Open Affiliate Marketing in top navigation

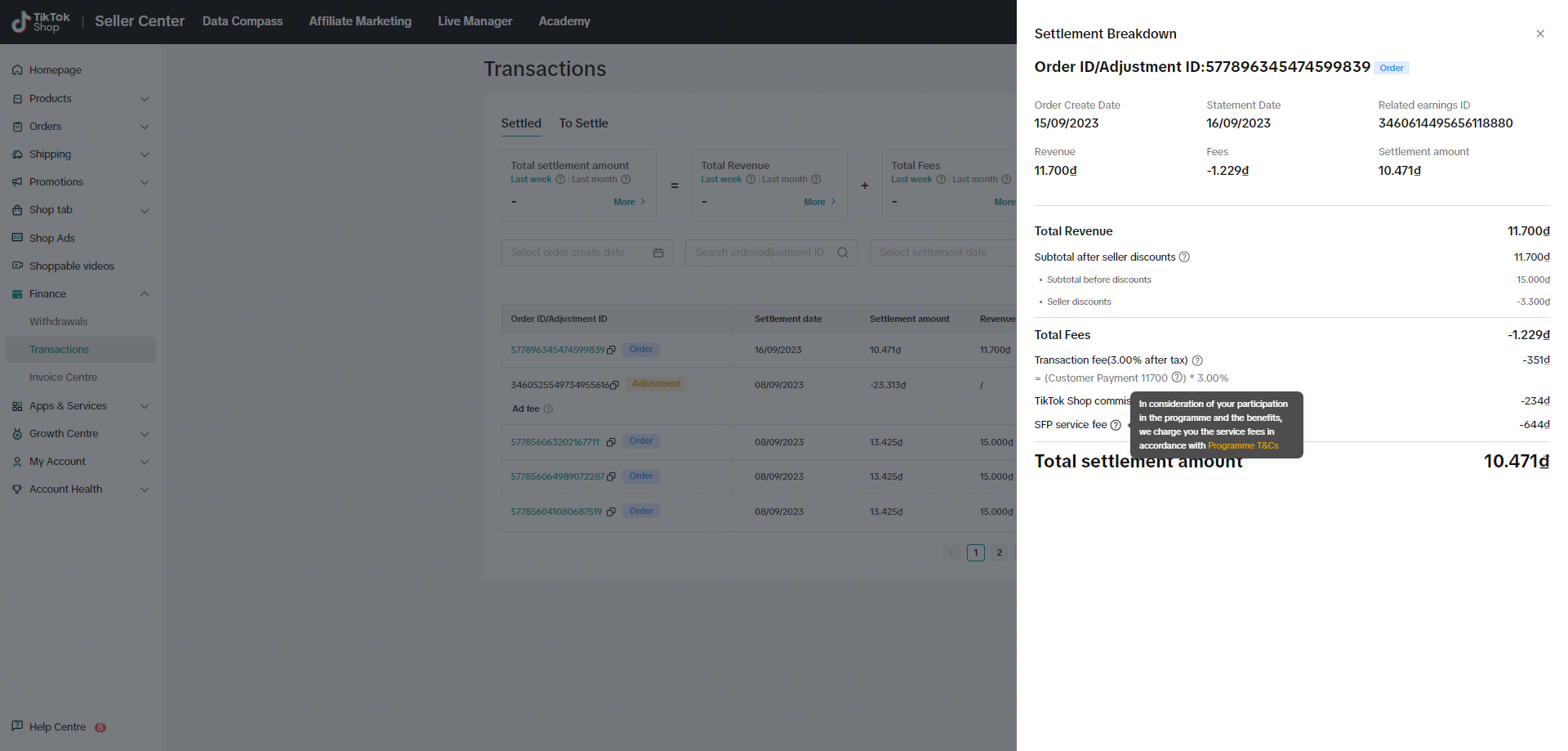360,21
